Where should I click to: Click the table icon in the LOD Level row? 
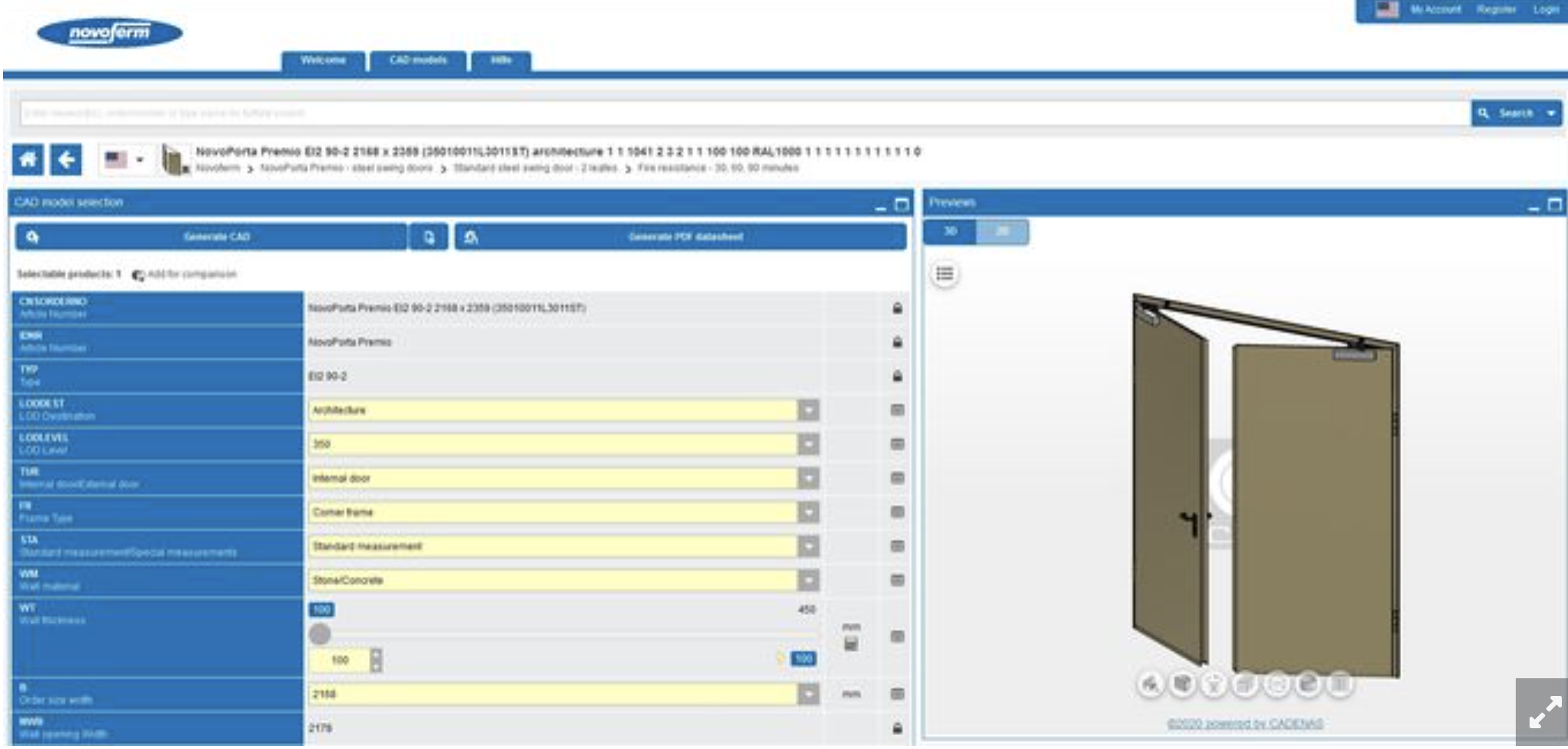pos(897,444)
